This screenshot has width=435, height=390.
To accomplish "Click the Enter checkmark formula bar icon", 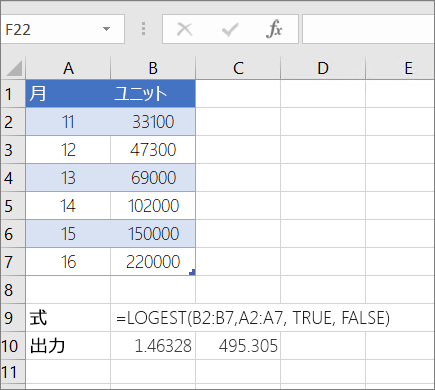I will [x=230, y=29].
